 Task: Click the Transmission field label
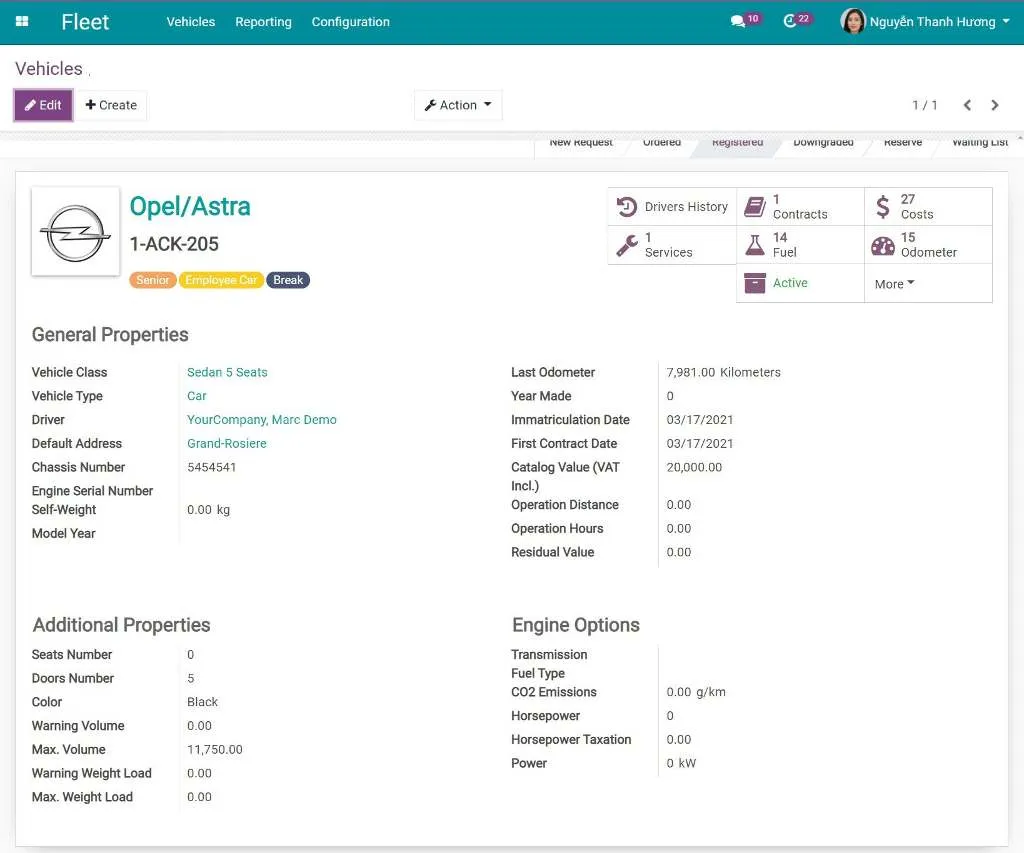[x=549, y=654]
